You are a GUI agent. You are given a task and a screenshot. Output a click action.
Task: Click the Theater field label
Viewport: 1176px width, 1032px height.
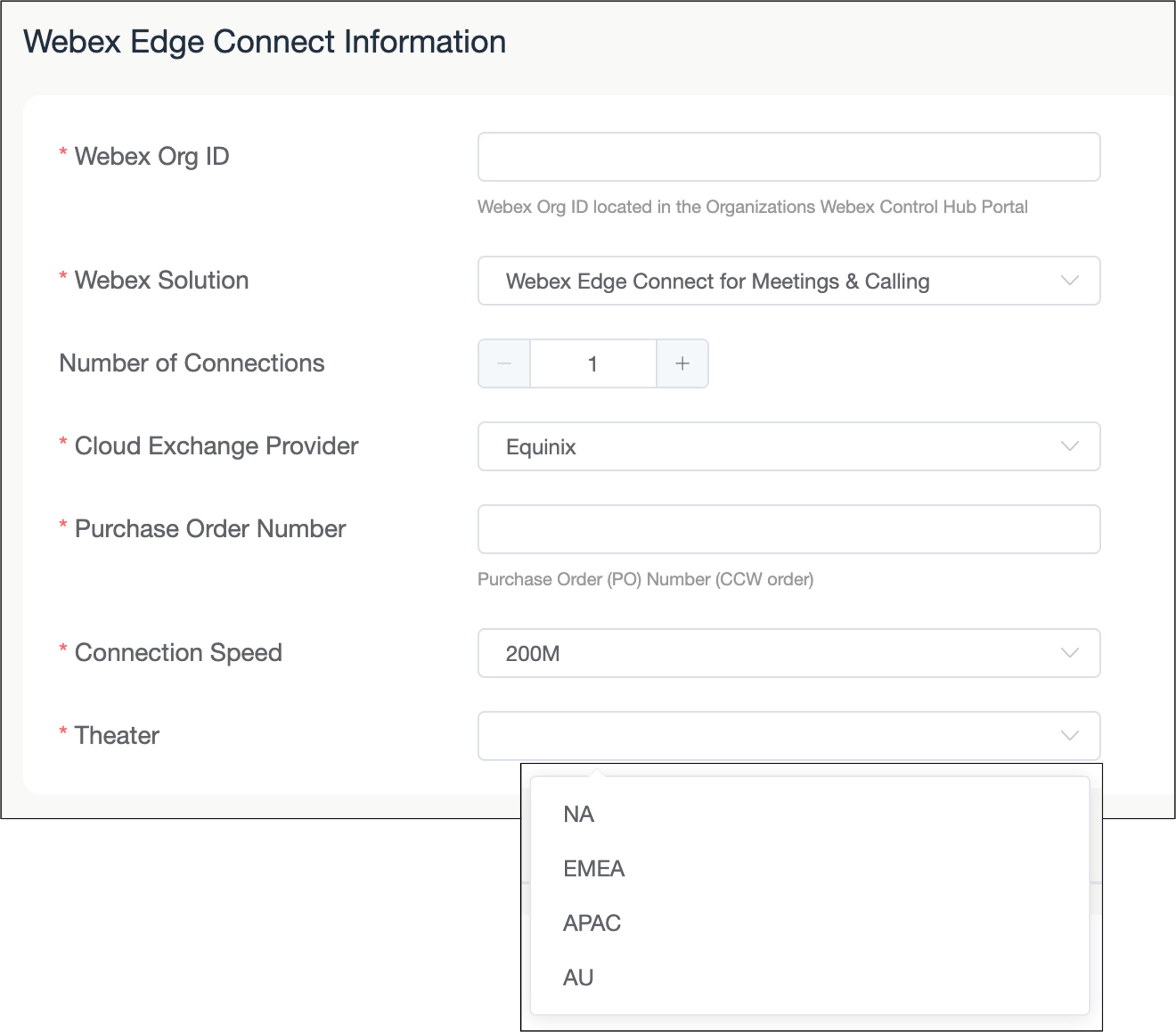tap(117, 735)
